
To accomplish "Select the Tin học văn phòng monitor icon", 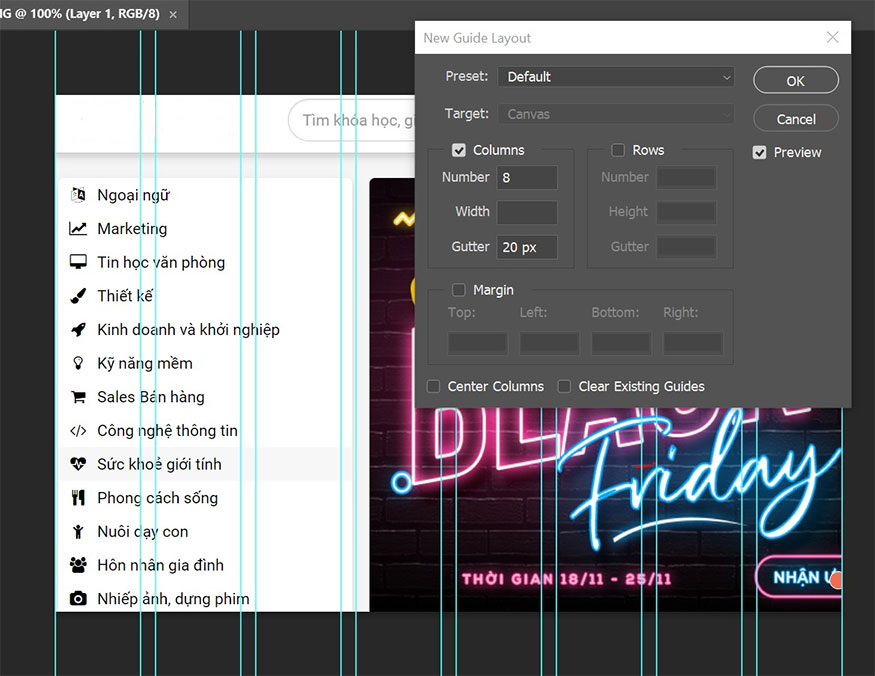I will [79, 262].
